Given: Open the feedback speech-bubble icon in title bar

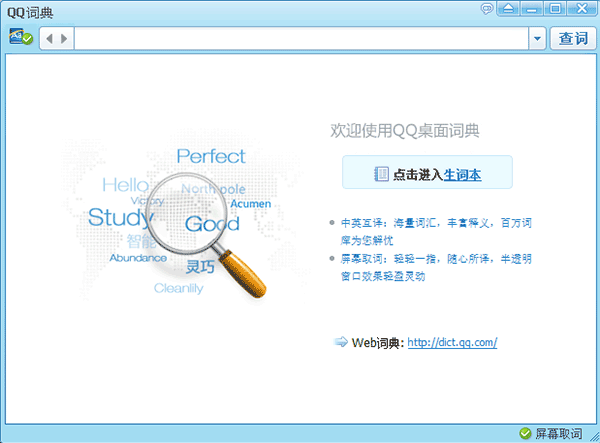Looking at the screenshot, I should 487,8.
